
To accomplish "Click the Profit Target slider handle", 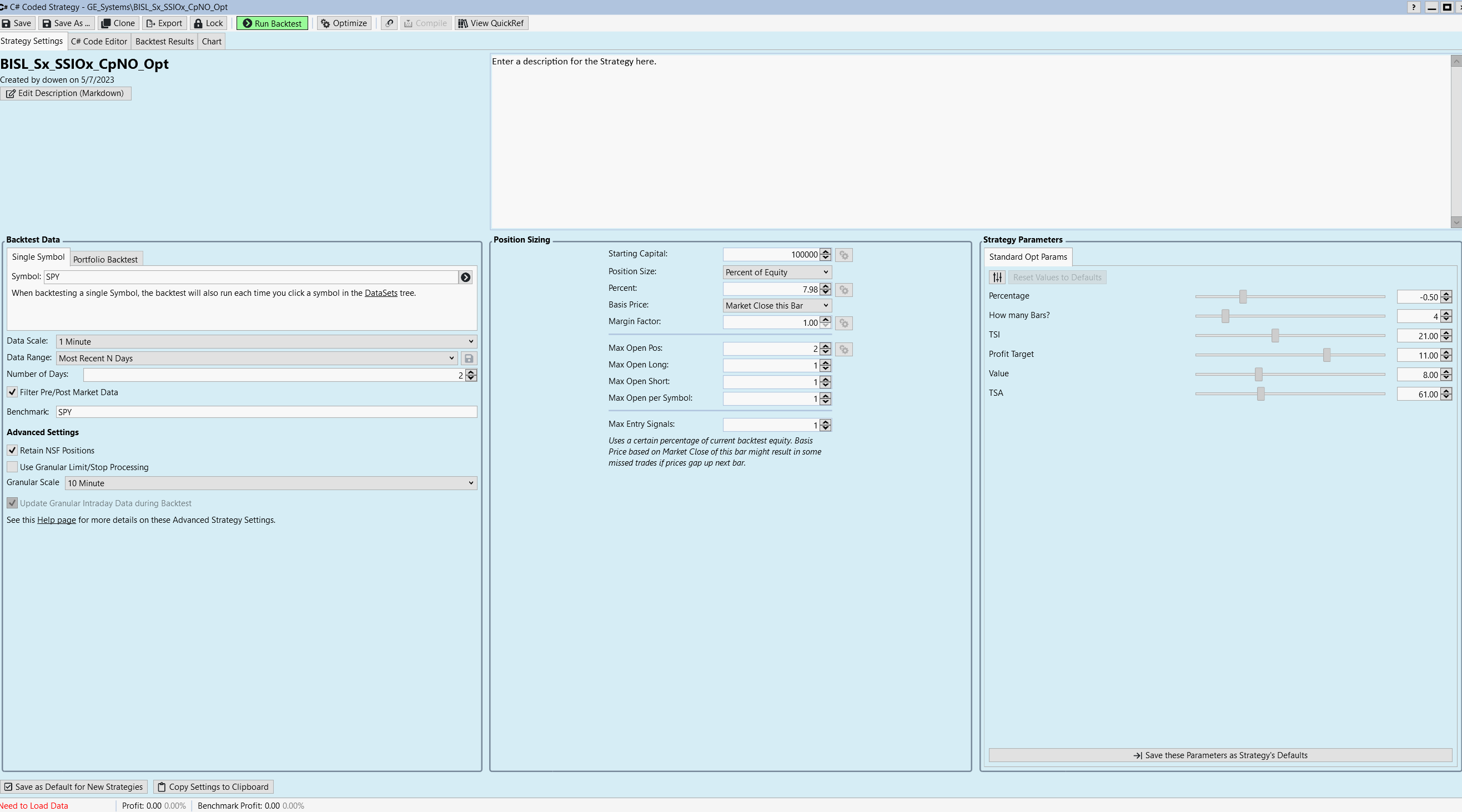I will (1327, 355).
